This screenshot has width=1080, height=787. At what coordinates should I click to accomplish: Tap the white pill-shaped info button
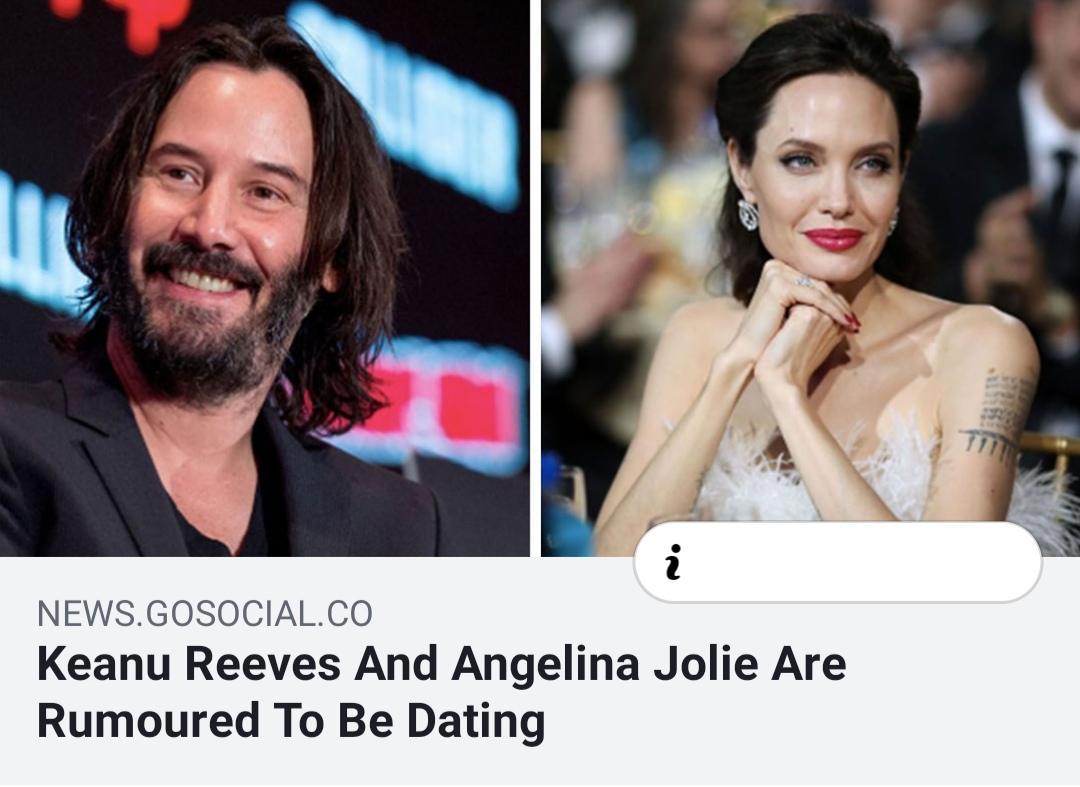[838, 562]
